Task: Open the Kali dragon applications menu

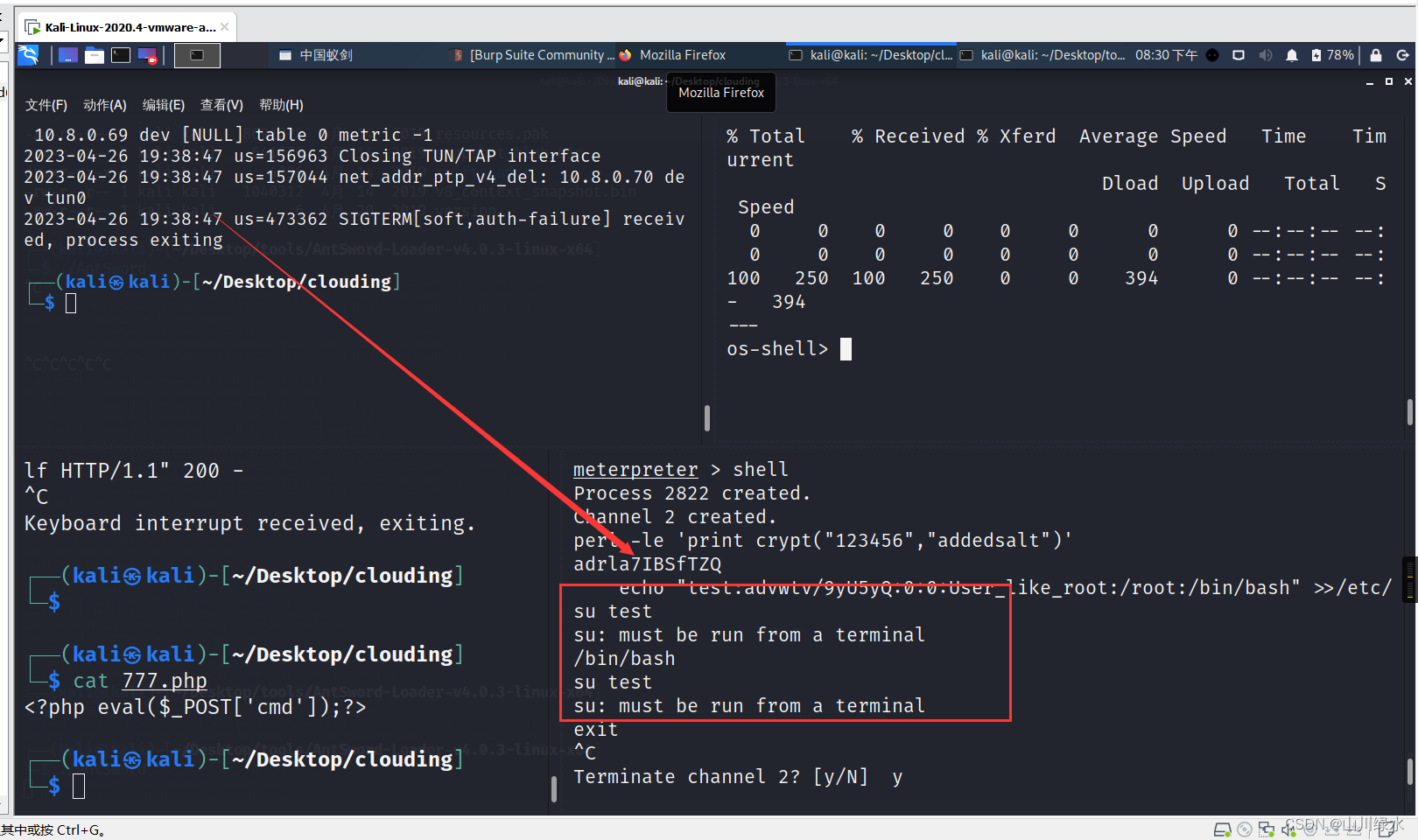Action: (x=29, y=55)
